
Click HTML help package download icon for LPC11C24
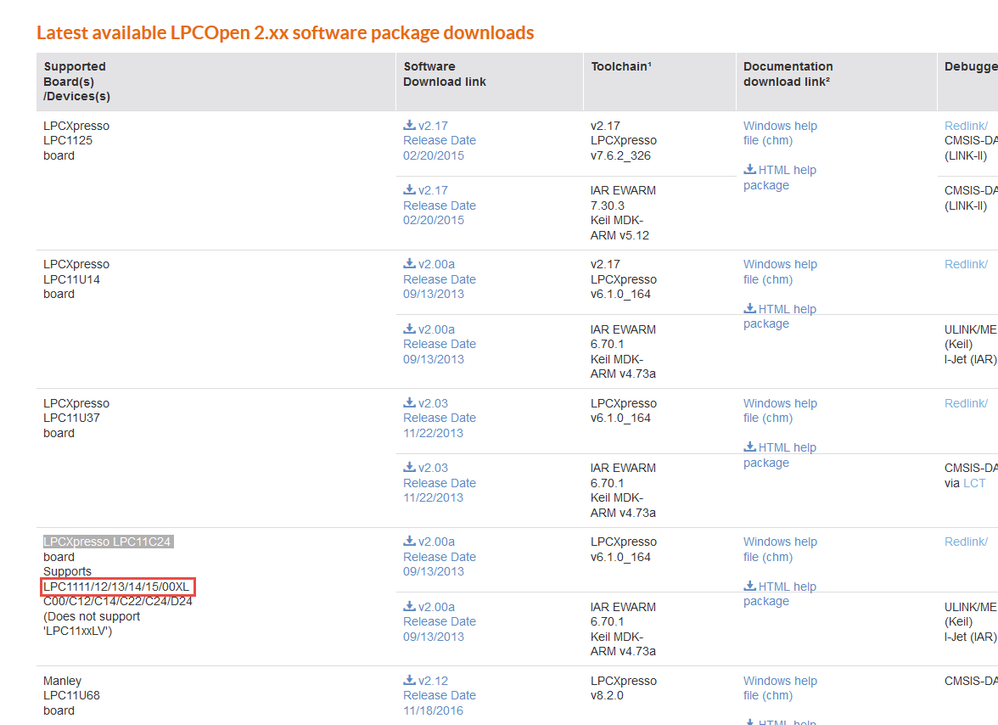(x=749, y=586)
